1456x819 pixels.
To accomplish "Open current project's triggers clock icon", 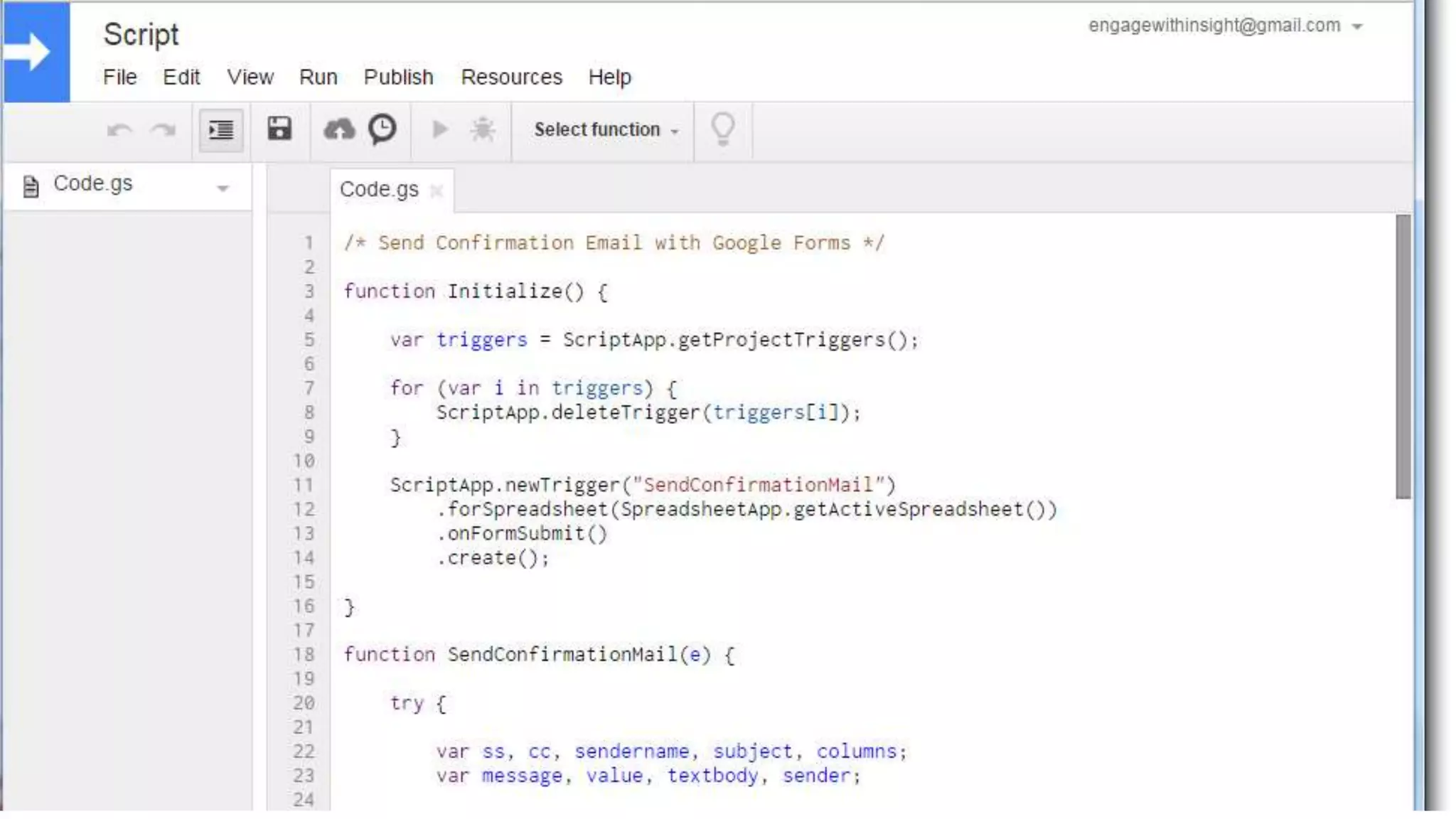I will (382, 129).
